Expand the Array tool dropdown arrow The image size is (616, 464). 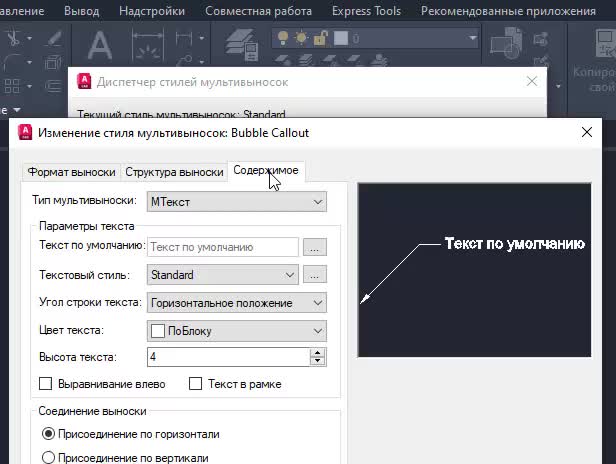click(30, 86)
